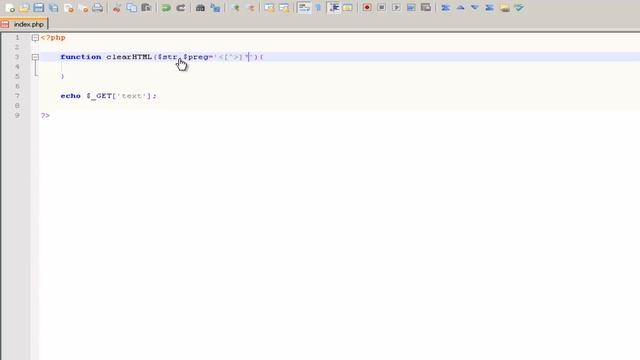Image resolution: width=640 pixels, height=360 pixels.
Task: Click the plugin up-arrow previous icon
Action: (460, 8)
